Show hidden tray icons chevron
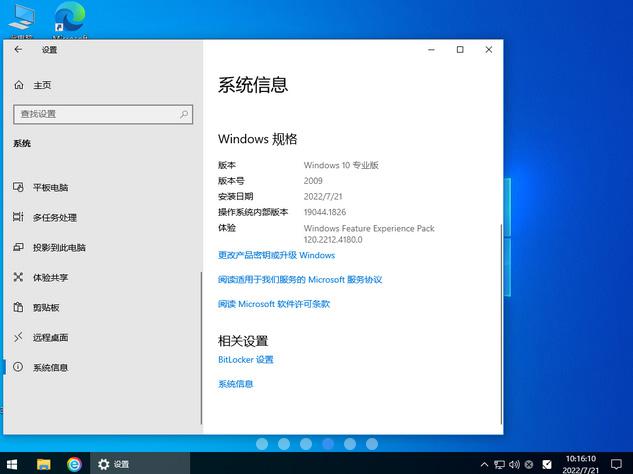 tap(484, 464)
